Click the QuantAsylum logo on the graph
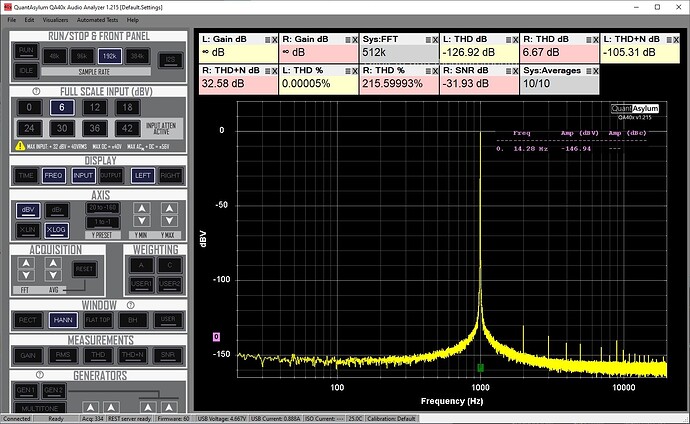Screen dimensions: 690x424 coord(635,108)
